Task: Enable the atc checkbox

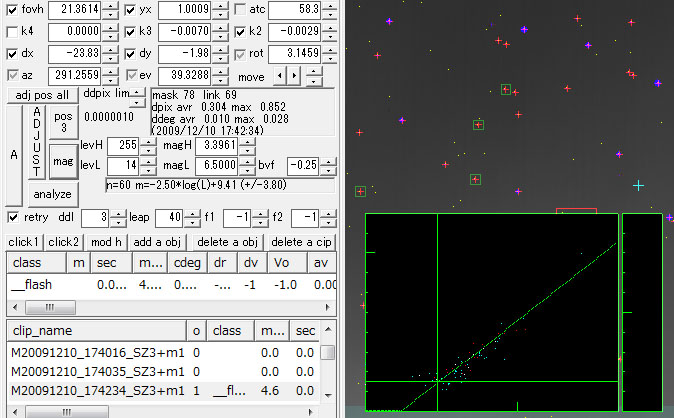Action: (241, 10)
